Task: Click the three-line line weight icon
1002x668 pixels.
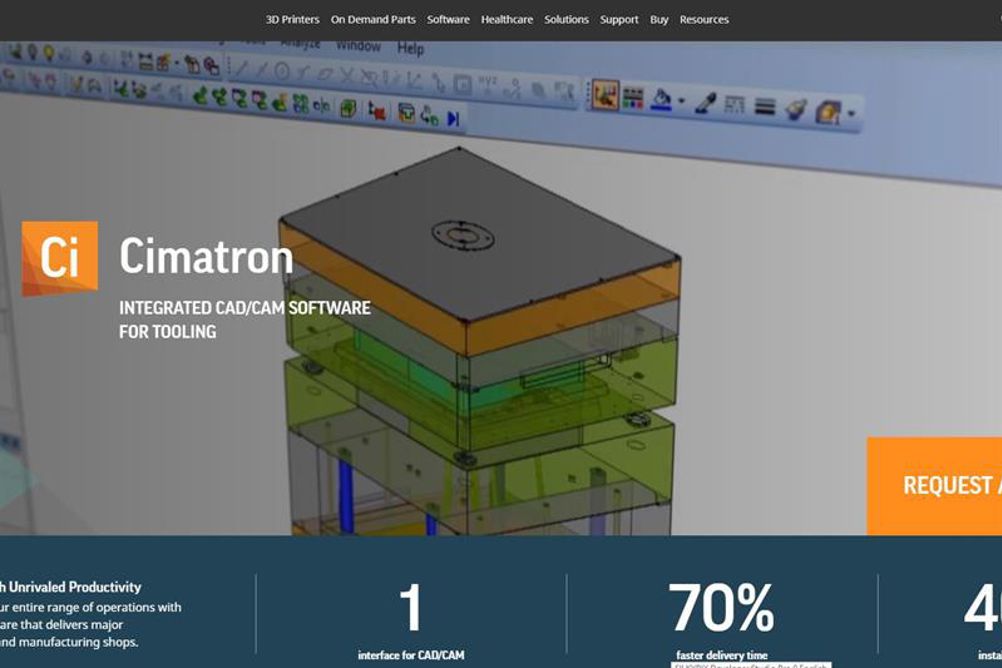Action: [x=765, y=107]
